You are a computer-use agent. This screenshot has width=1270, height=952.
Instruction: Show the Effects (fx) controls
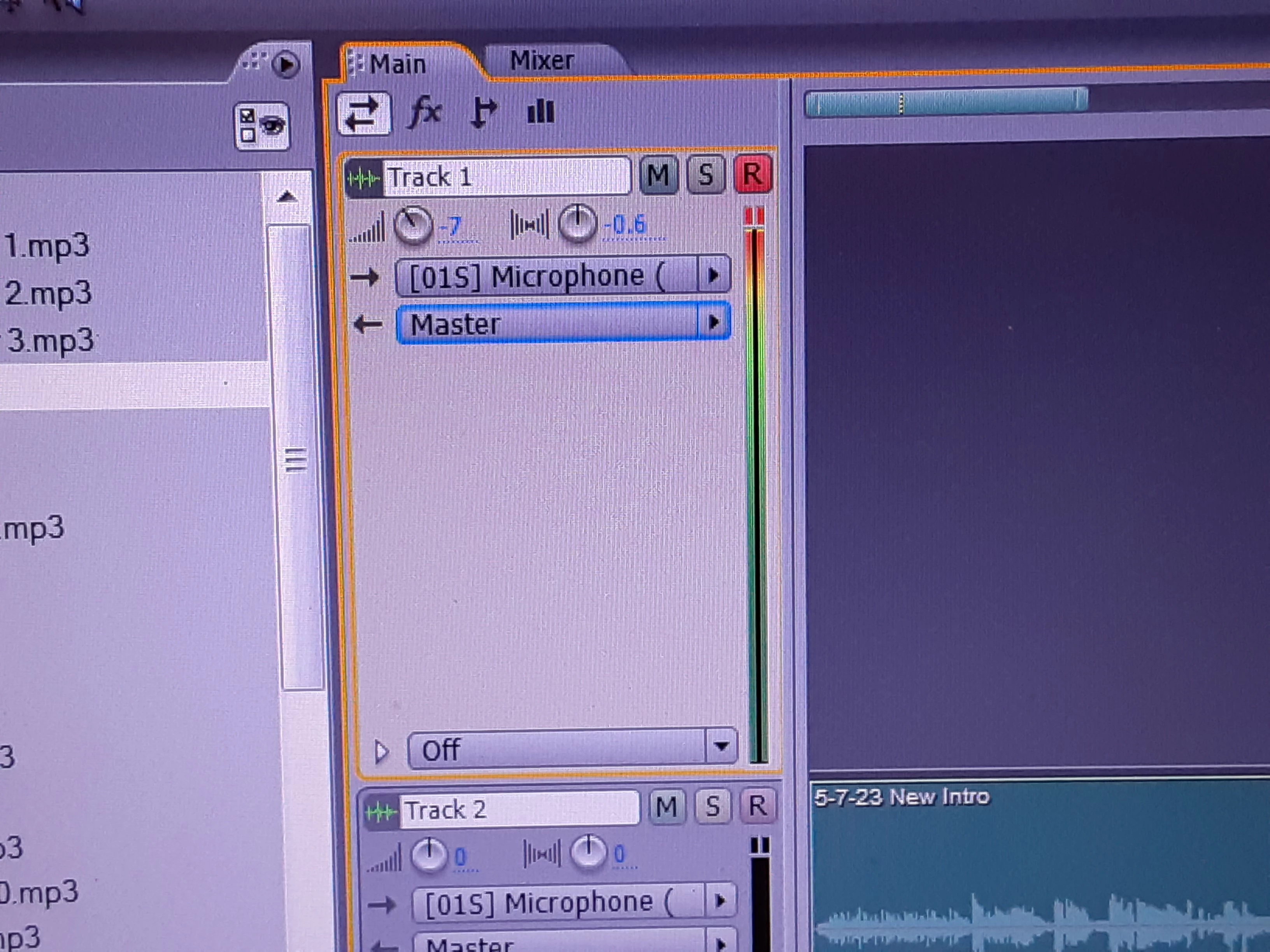pos(424,111)
